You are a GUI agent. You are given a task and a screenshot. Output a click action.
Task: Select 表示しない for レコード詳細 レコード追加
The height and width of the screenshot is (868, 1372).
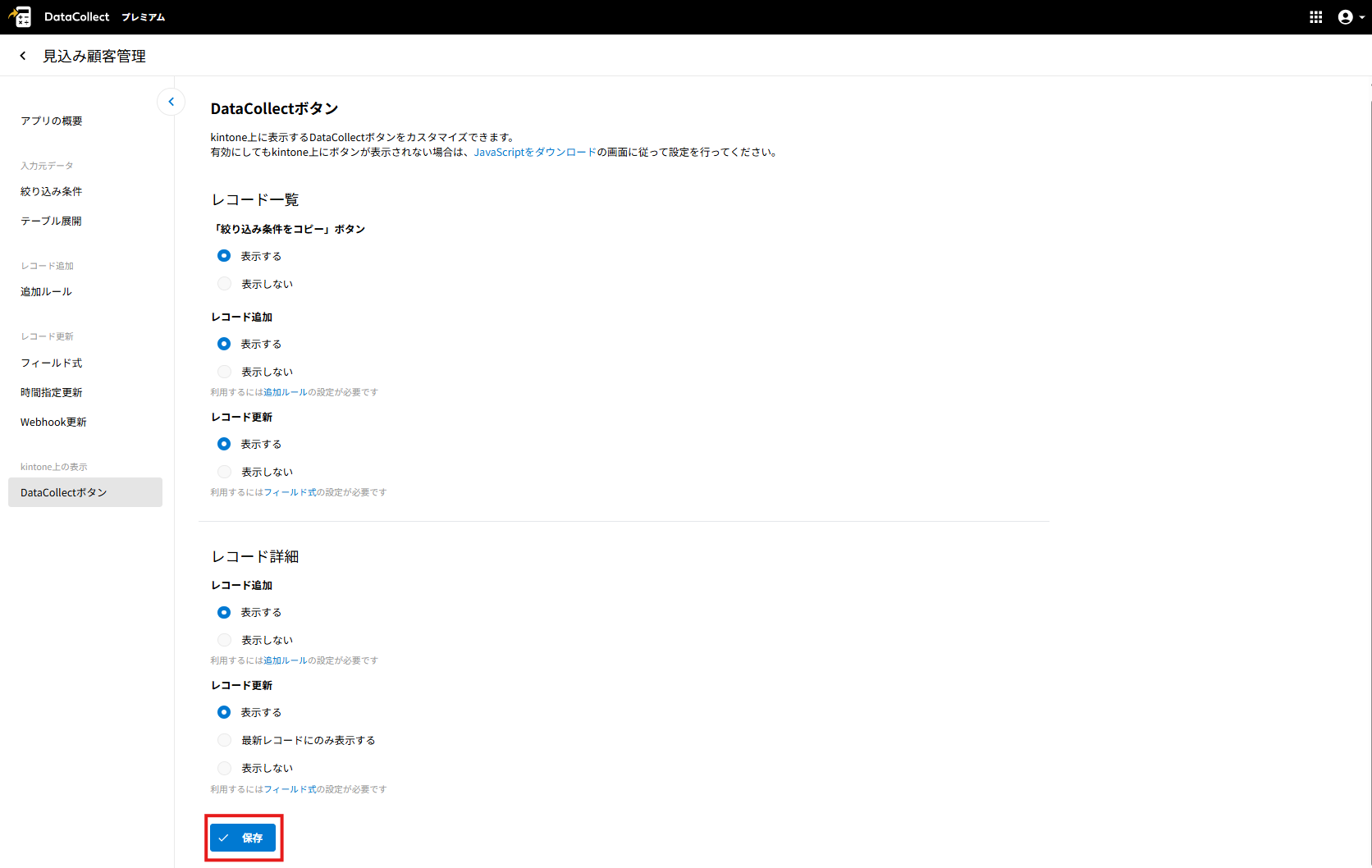224,640
